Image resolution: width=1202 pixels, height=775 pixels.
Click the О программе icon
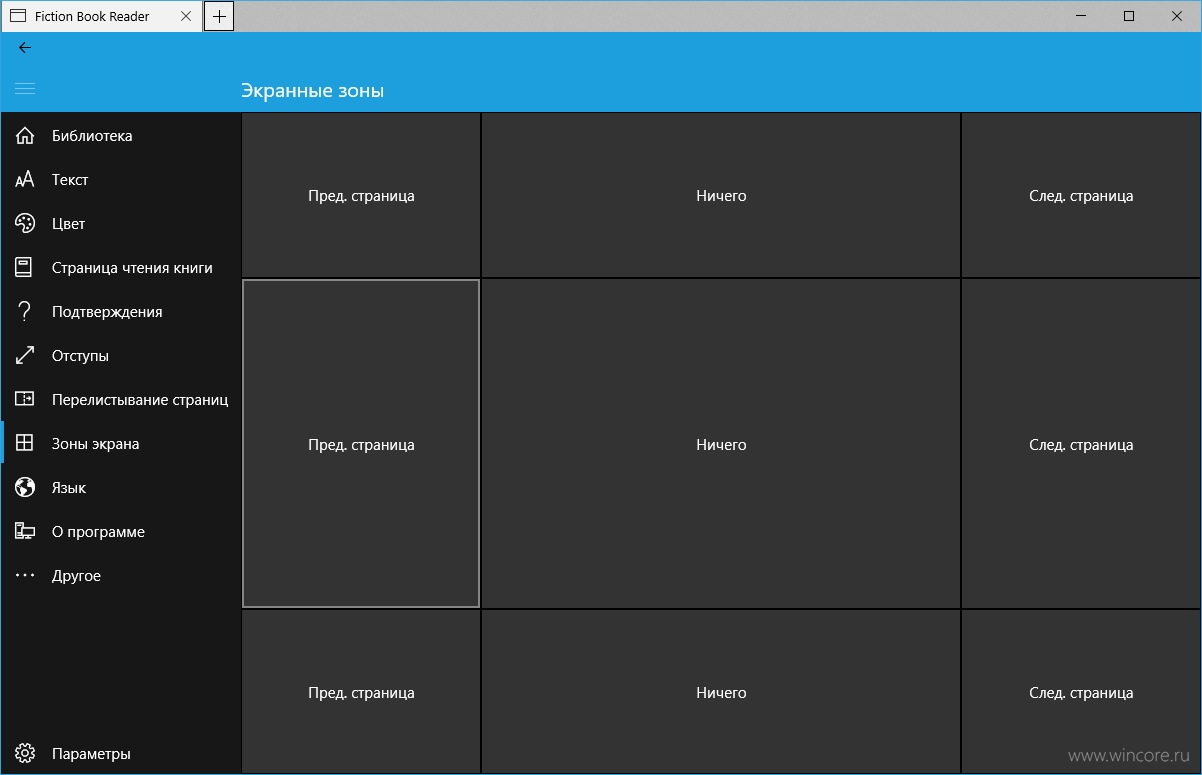click(25, 532)
